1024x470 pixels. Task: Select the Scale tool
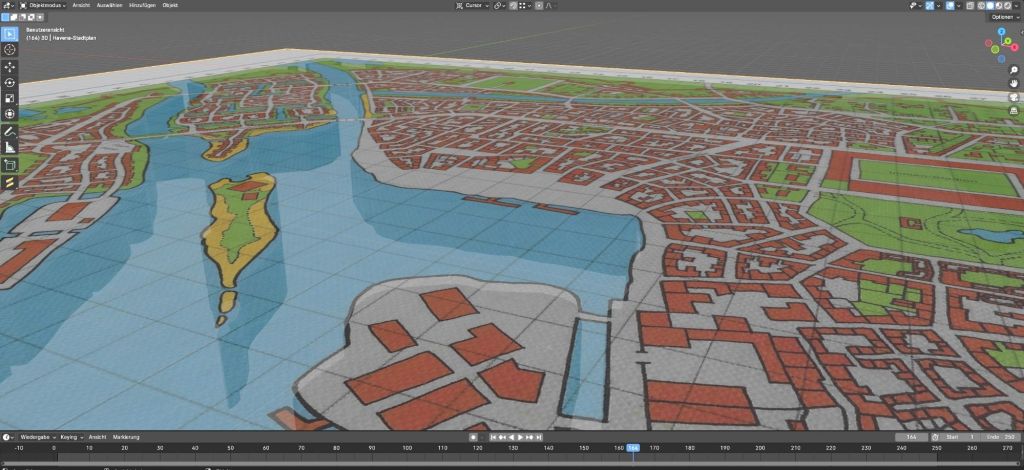[x=10, y=98]
